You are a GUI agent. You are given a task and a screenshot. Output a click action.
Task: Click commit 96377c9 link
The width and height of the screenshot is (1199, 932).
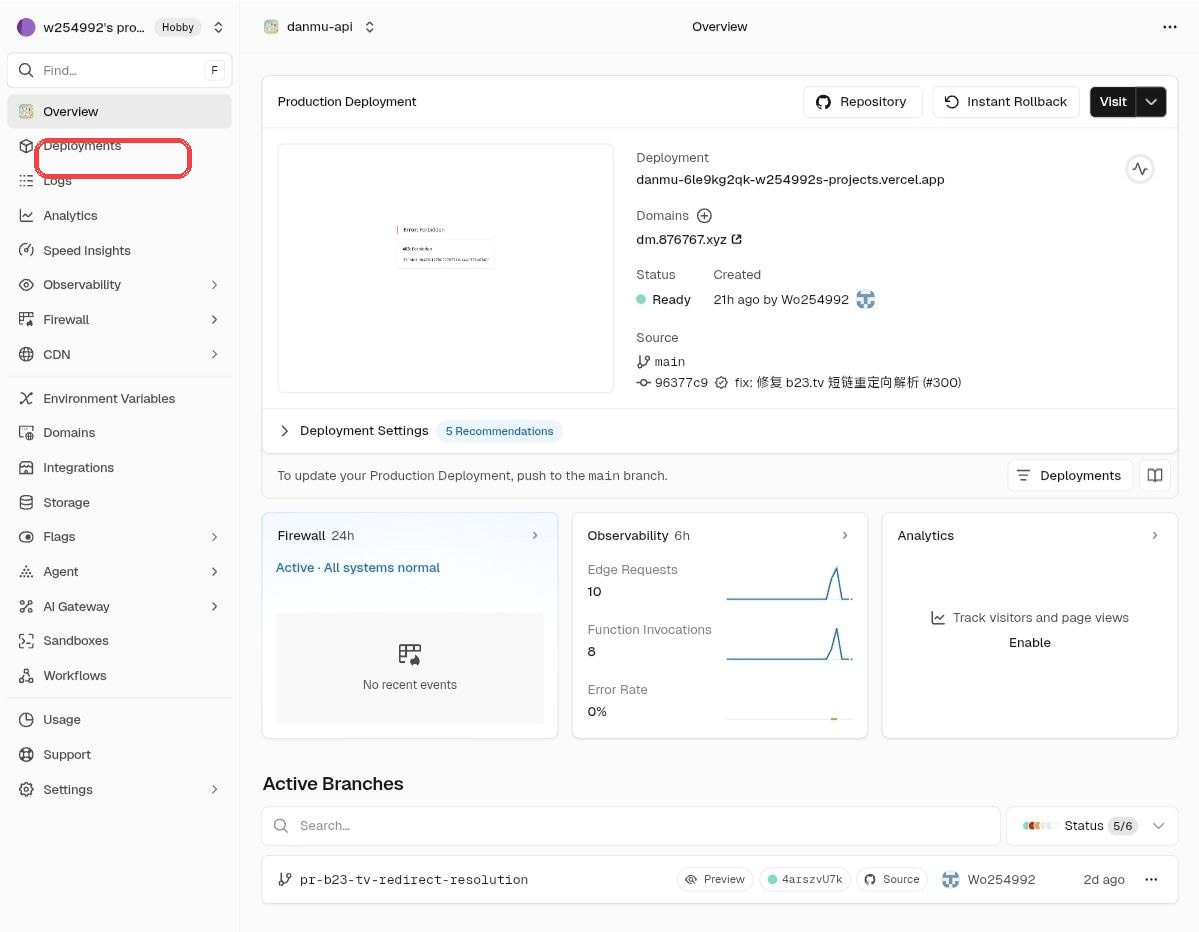point(681,382)
